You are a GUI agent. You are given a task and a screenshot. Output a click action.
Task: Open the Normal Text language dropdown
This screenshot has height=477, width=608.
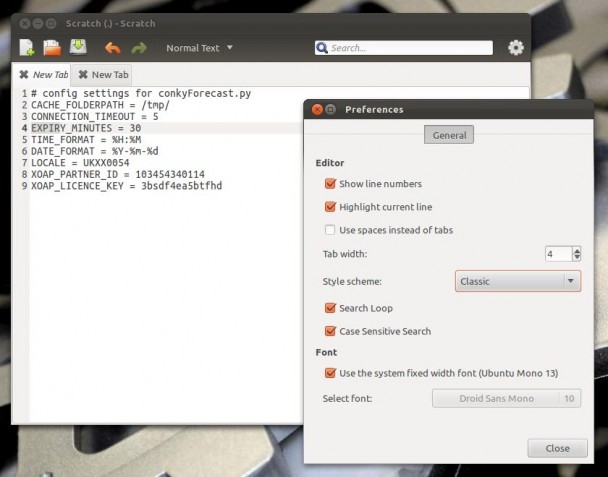click(199, 48)
